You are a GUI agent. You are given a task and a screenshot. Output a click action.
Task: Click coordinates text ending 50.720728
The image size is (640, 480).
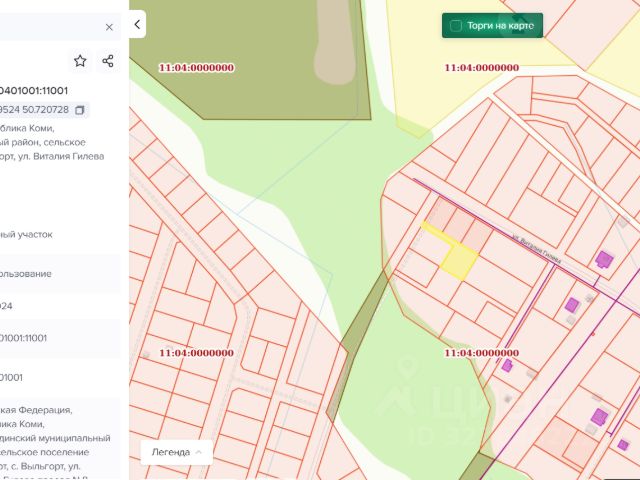point(34,110)
